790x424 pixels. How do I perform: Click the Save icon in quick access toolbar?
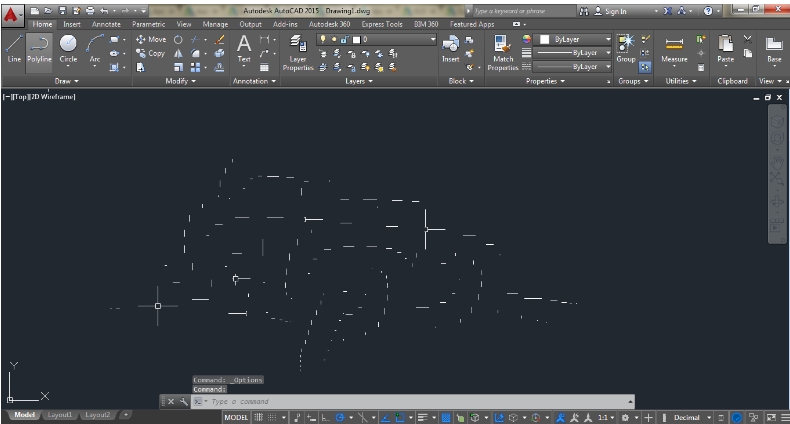coord(62,11)
